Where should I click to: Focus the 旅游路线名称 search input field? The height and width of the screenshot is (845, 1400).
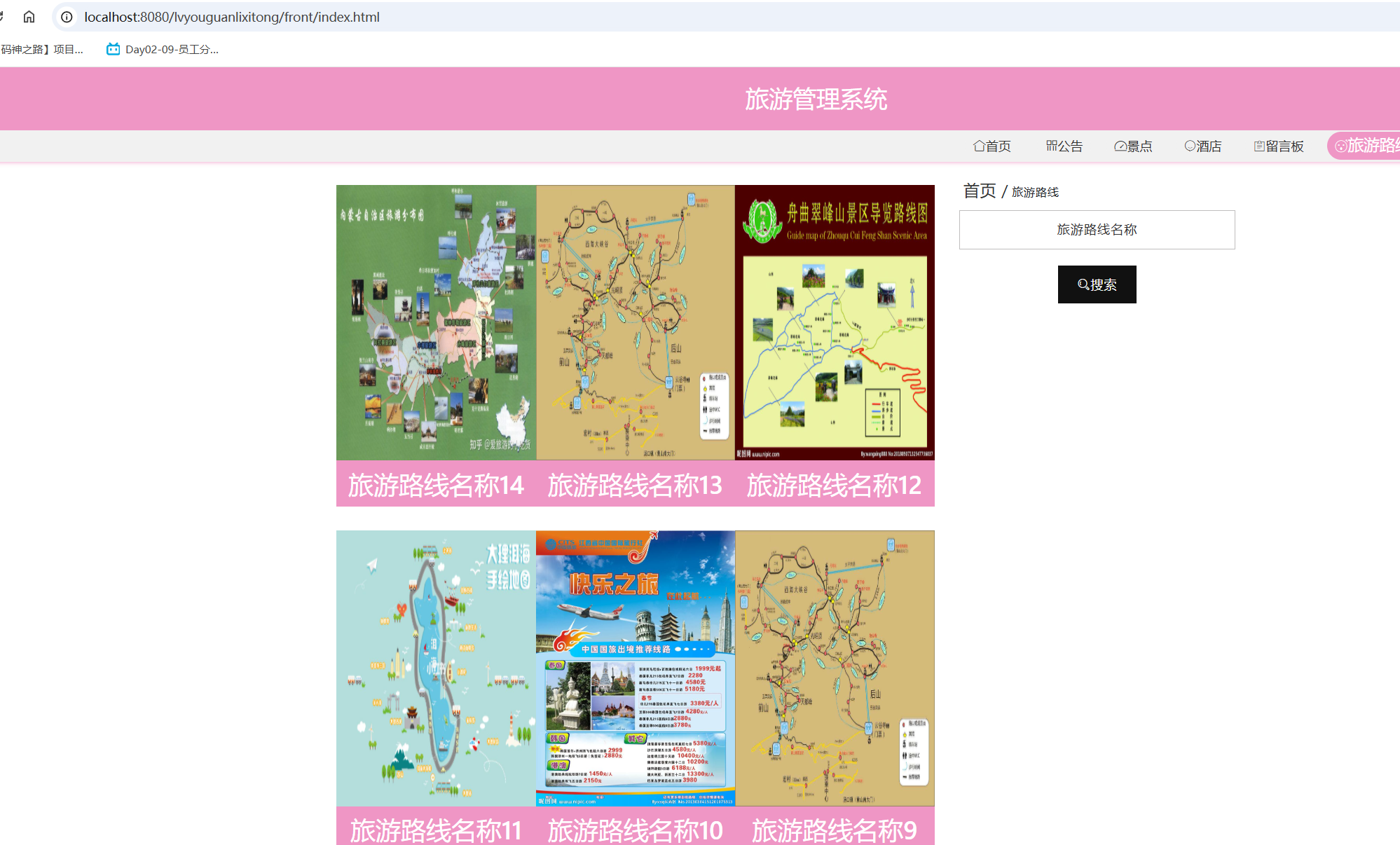1097,230
